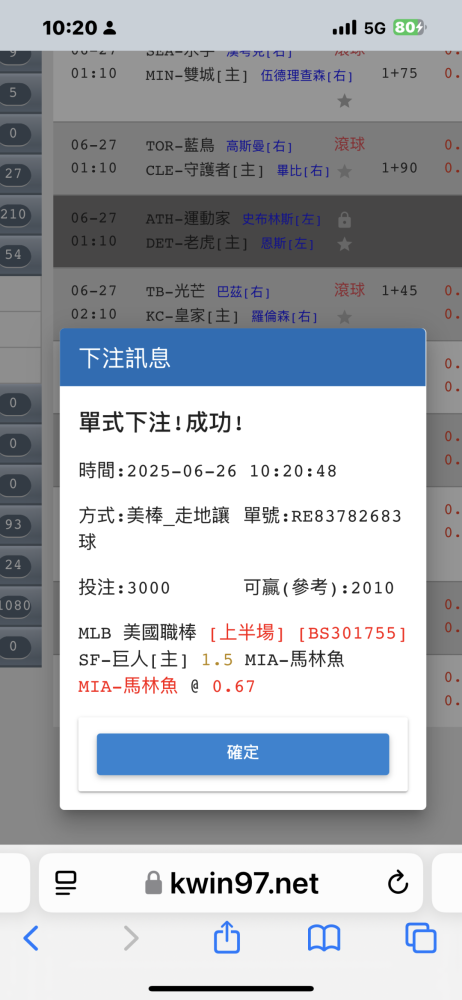Screen dimensions: 462x1000
Task: Open Safari bookmarks book icon
Action: coord(324,939)
